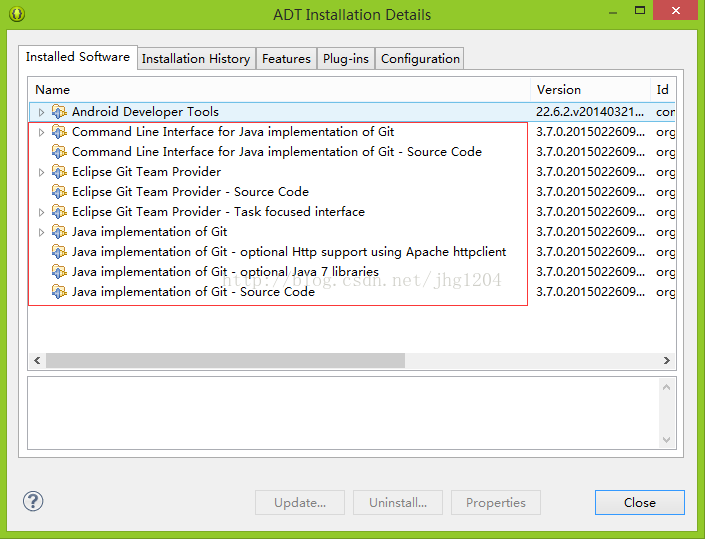Image resolution: width=705 pixels, height=539 pixels.
Task: Click the Java implementation of Git feature icon
Action: (59, 232)
